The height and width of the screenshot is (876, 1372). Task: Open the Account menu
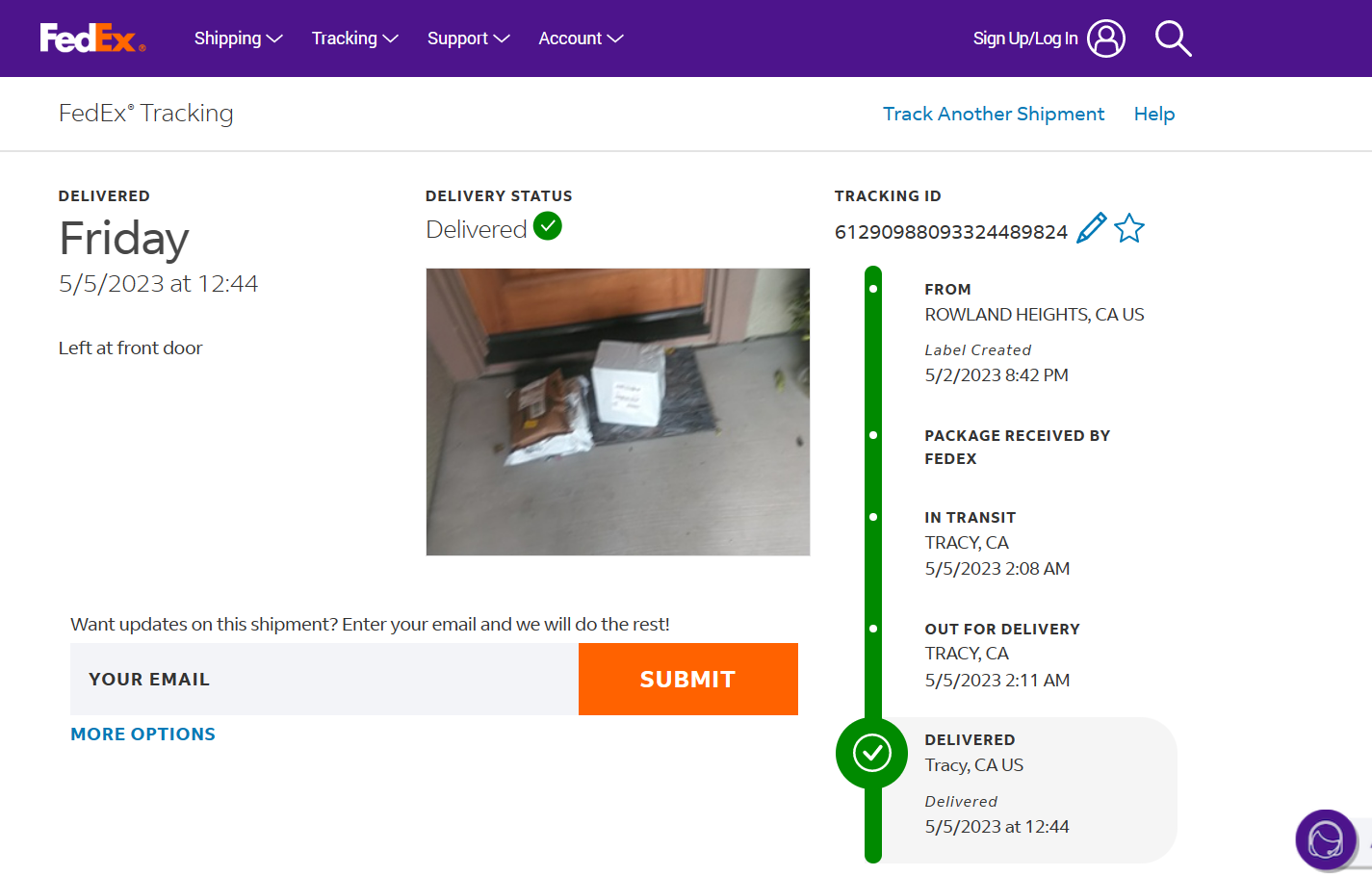point(581,39)
